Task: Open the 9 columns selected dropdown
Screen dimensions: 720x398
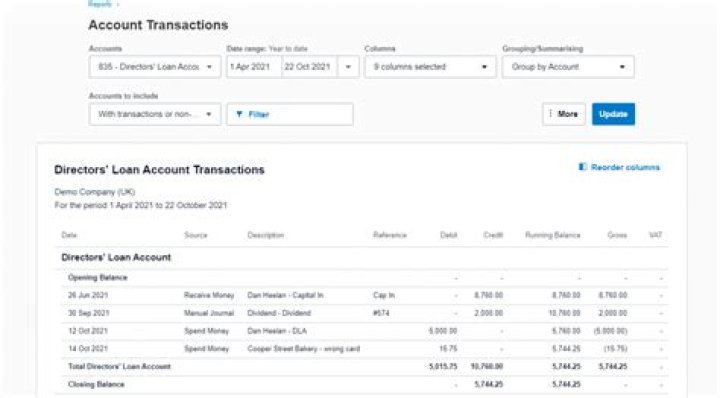Action: point(430,67)
